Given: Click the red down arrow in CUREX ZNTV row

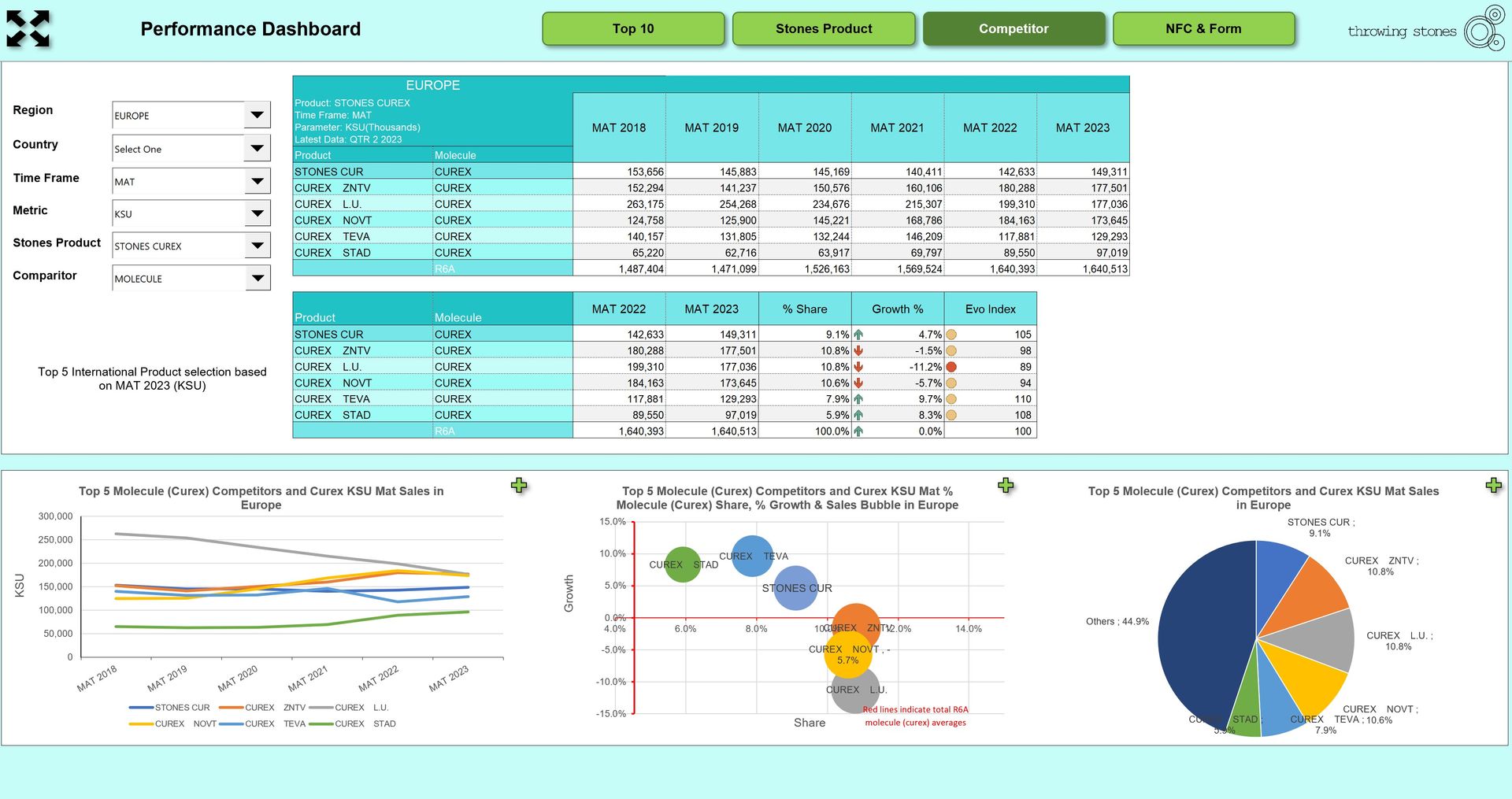Looking at the screenshot, I should coord(858,350).
